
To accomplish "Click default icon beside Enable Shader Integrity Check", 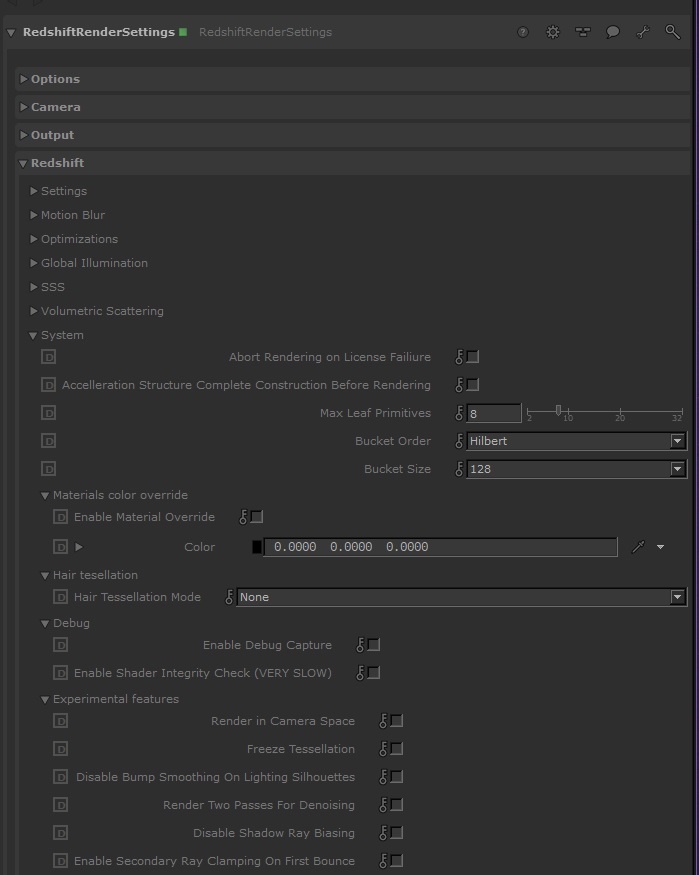I will click(60, 673).
